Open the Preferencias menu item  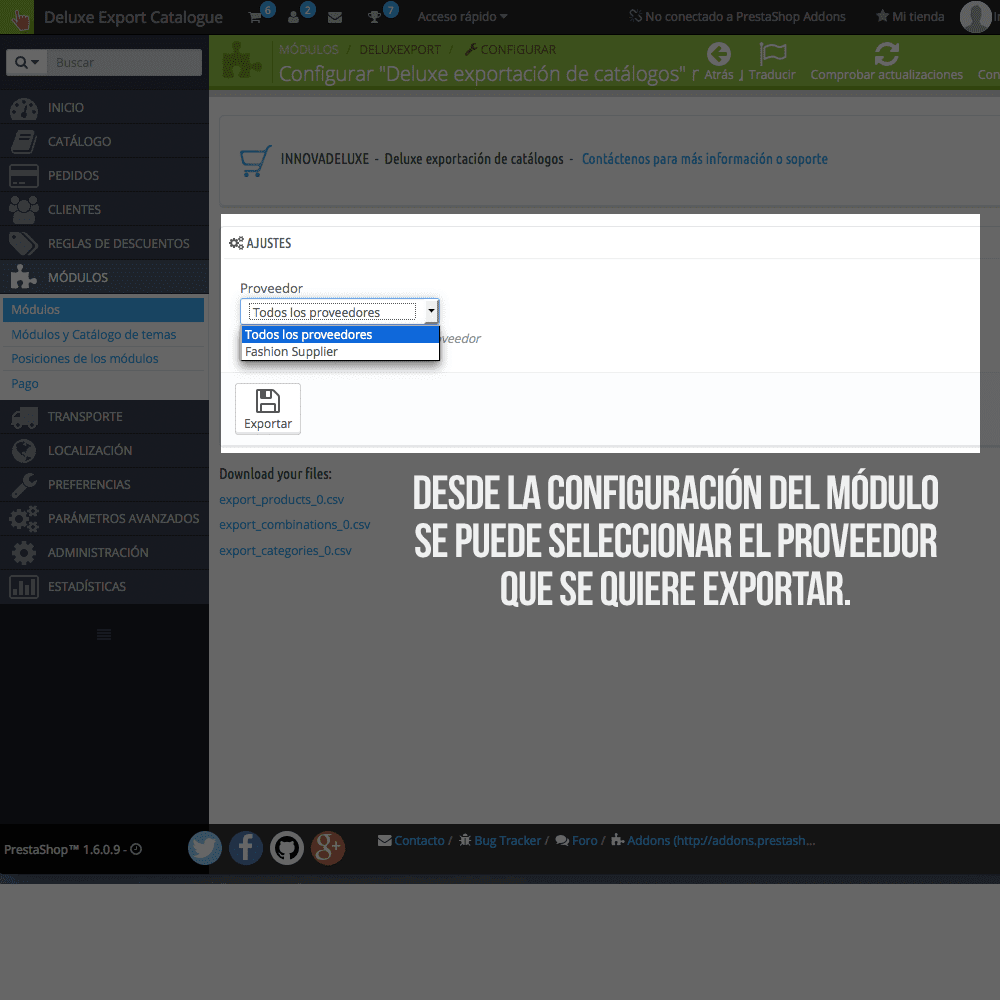[104, 484]
